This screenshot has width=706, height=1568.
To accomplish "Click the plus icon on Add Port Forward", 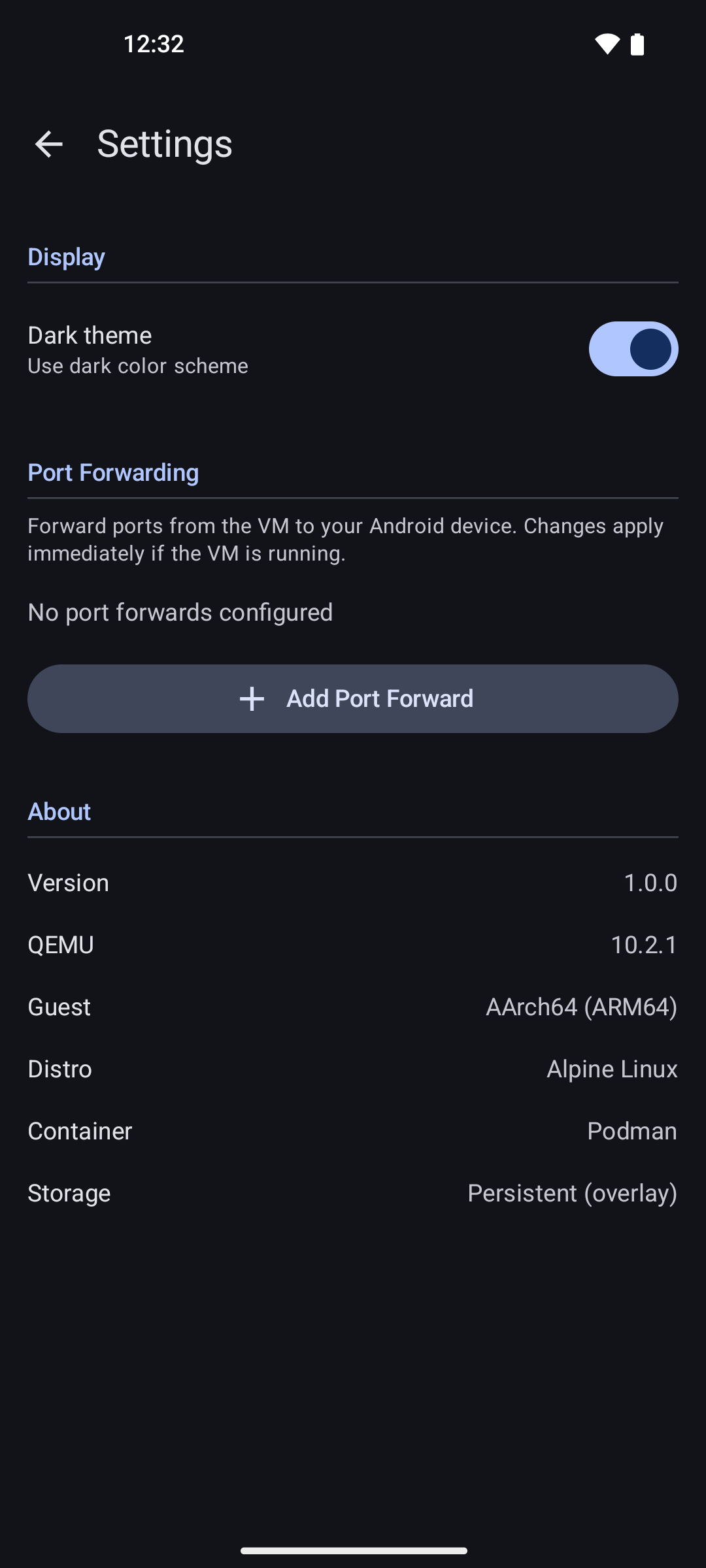I will pos(252,698).
